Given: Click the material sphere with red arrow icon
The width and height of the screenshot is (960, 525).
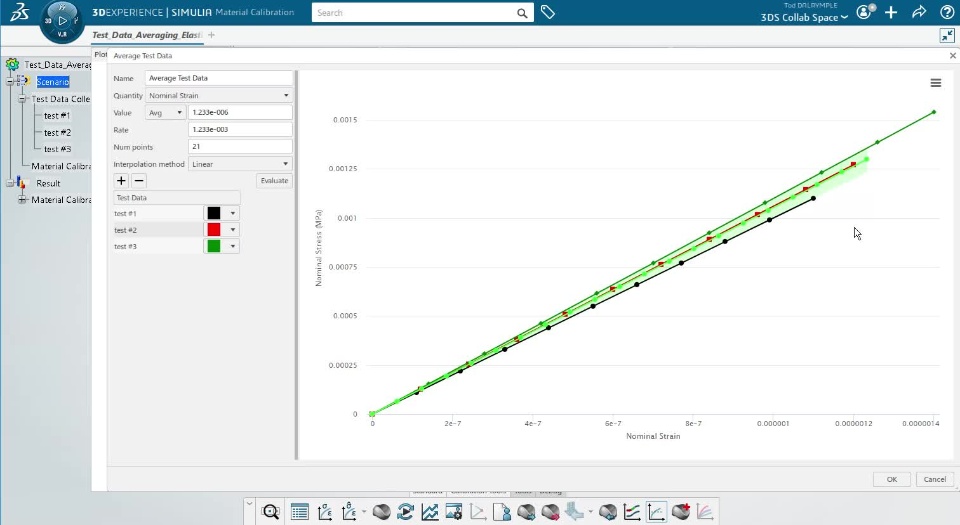Looking at the screenshot, I should [x=550, y=511].
